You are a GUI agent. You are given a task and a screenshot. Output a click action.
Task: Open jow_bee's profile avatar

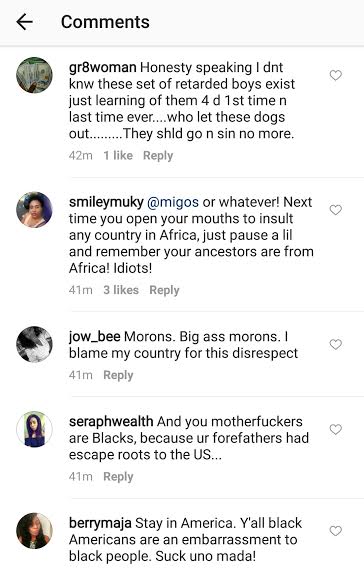[34, 344]
